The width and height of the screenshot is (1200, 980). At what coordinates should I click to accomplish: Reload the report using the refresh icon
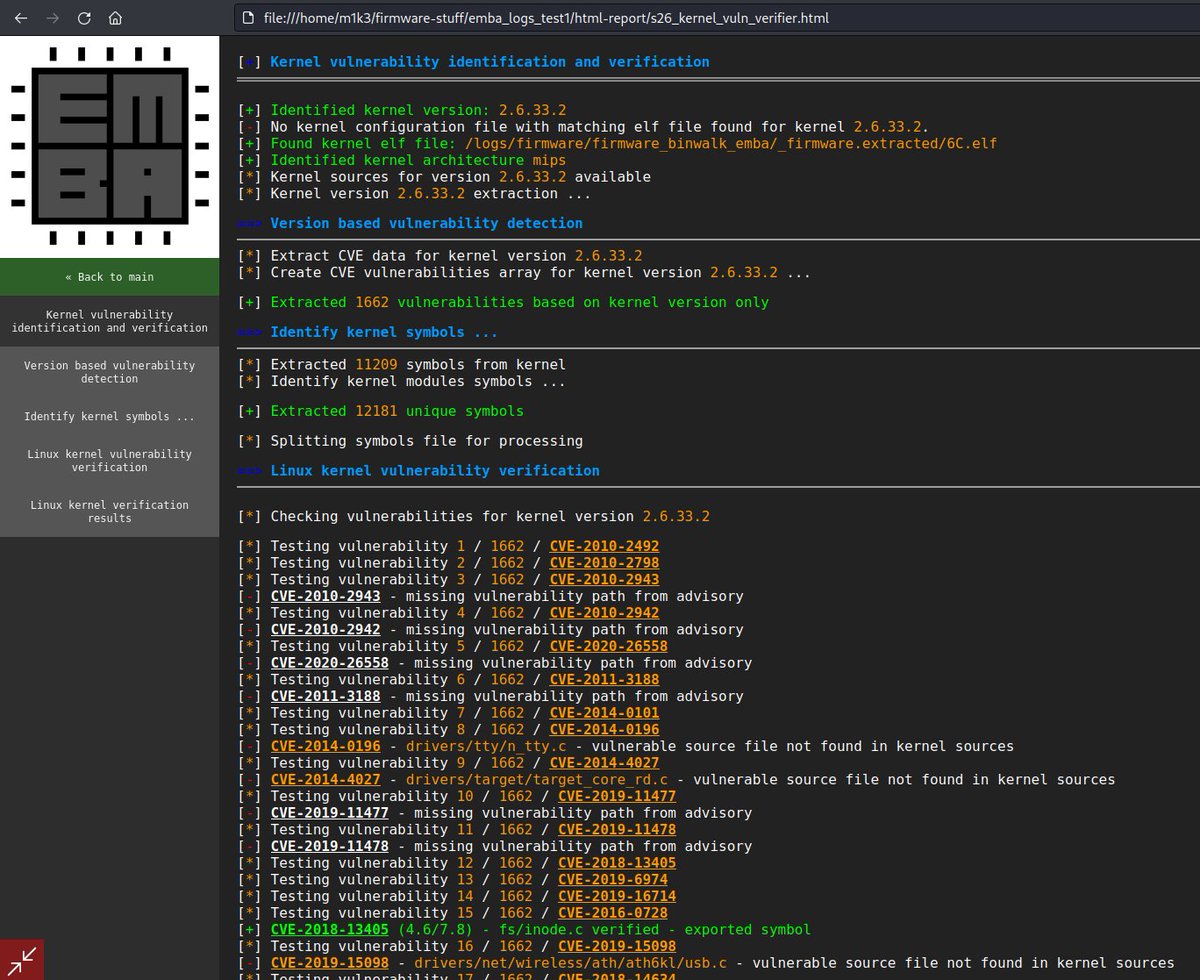coord(84,17)
